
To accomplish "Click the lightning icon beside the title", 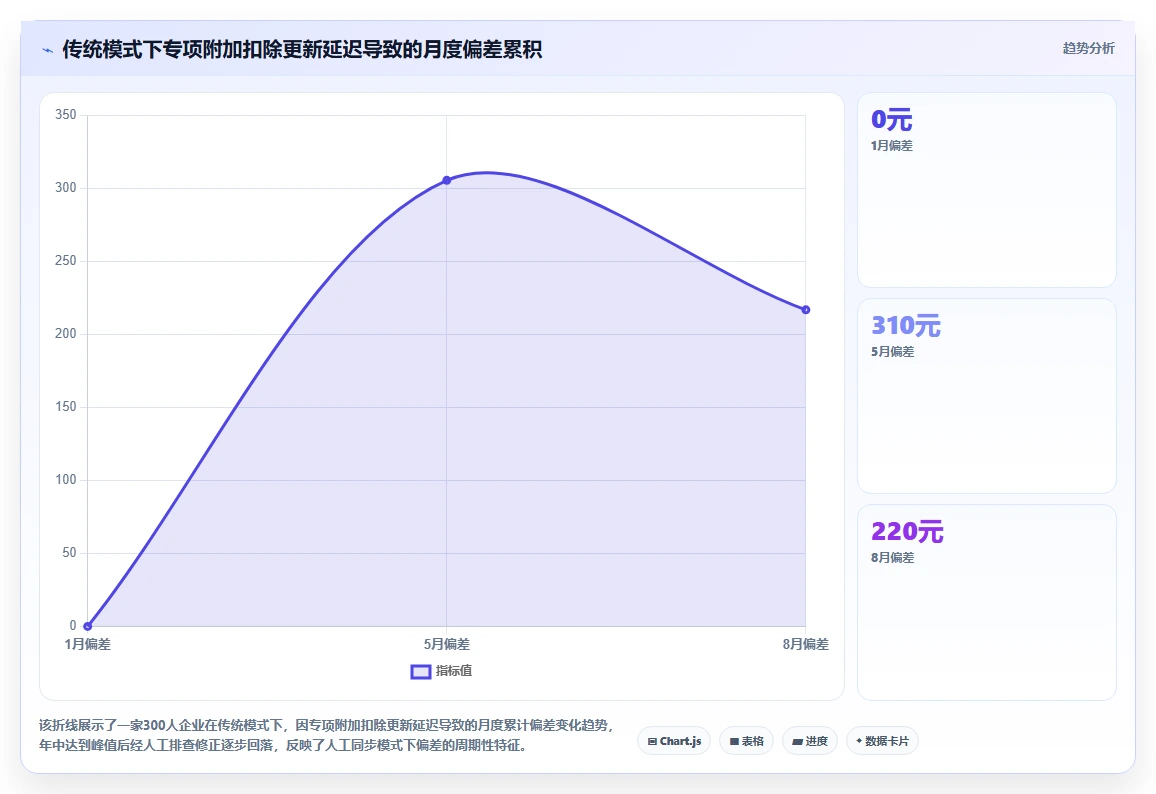I will click(48, 50).
